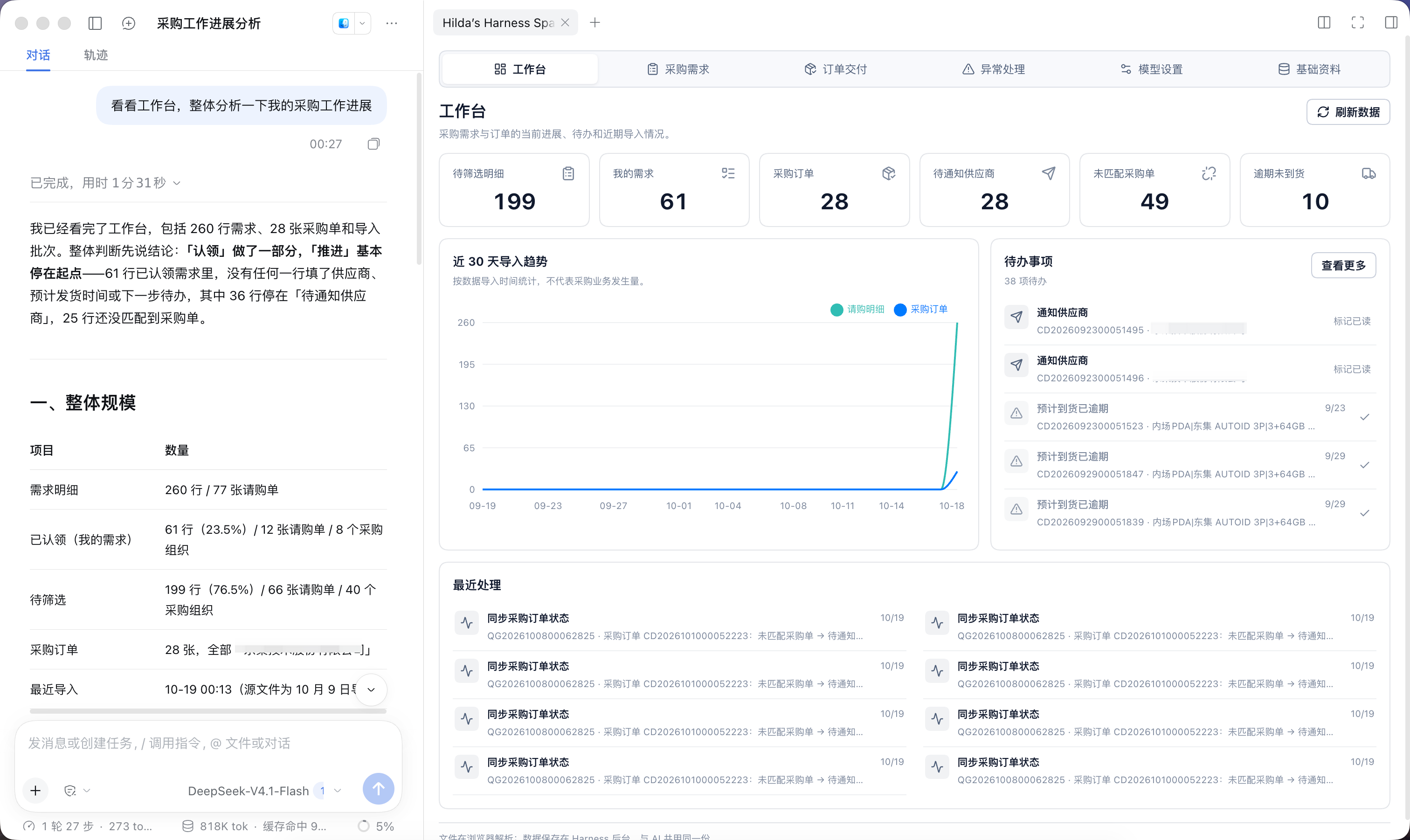Open the tool mode dropdown beside plus button
Screen dimensions: 1410x840
(77, 791)
